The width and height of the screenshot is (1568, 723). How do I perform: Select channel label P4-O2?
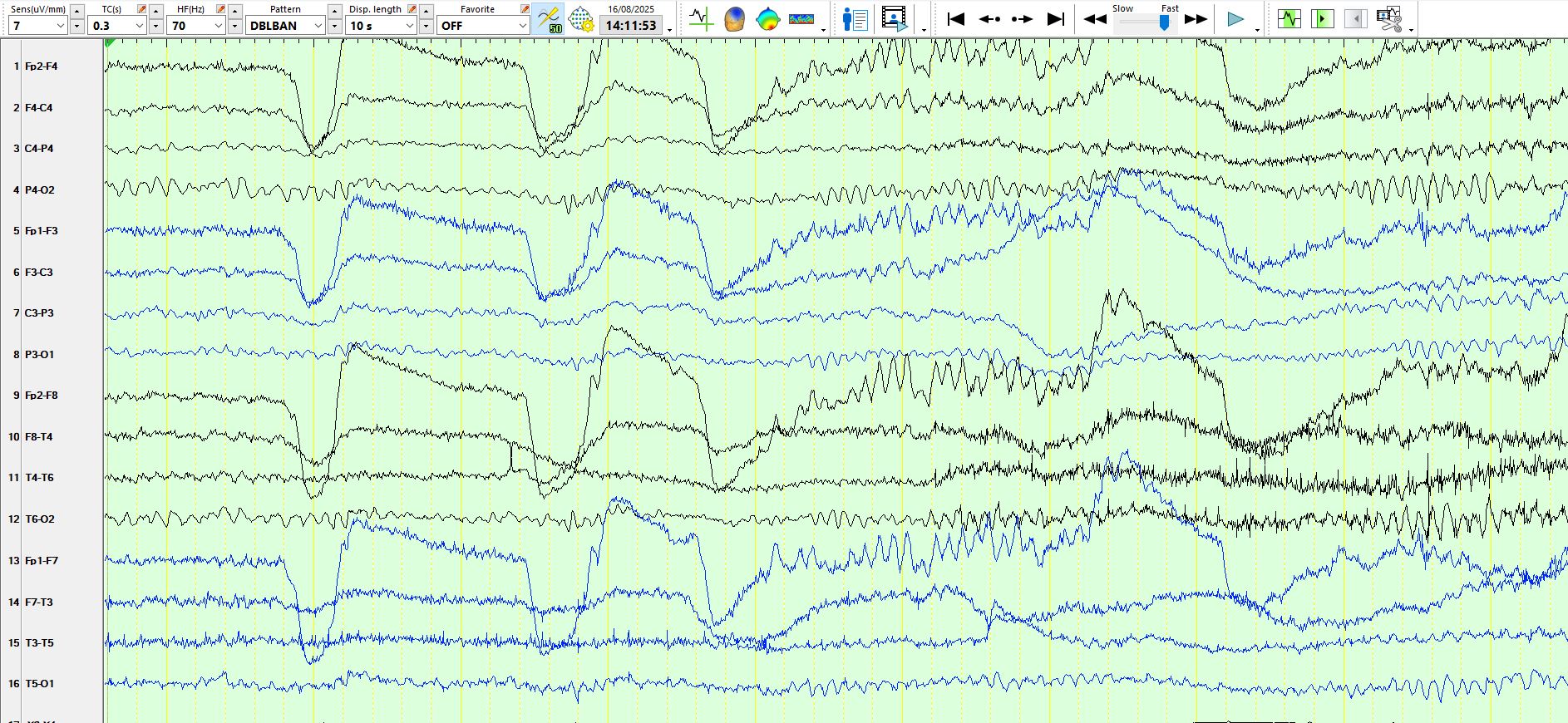40,190
